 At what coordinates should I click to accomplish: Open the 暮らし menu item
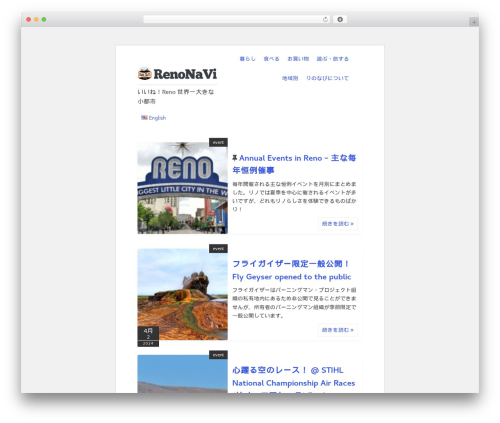247,59
